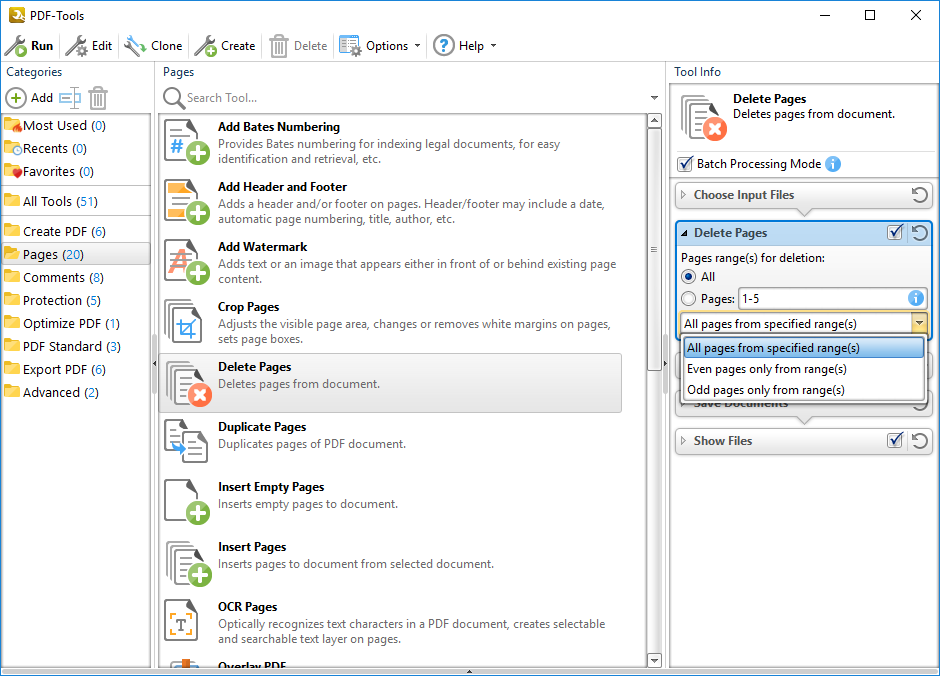This screenshot has width=940, height=676.
Task: Reset the Choose Input Files step
Action: click(919, 195)
